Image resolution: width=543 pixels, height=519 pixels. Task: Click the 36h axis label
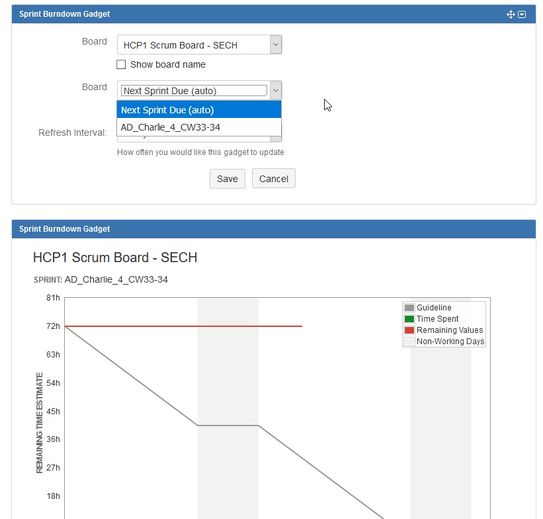(x=53, y=439)
